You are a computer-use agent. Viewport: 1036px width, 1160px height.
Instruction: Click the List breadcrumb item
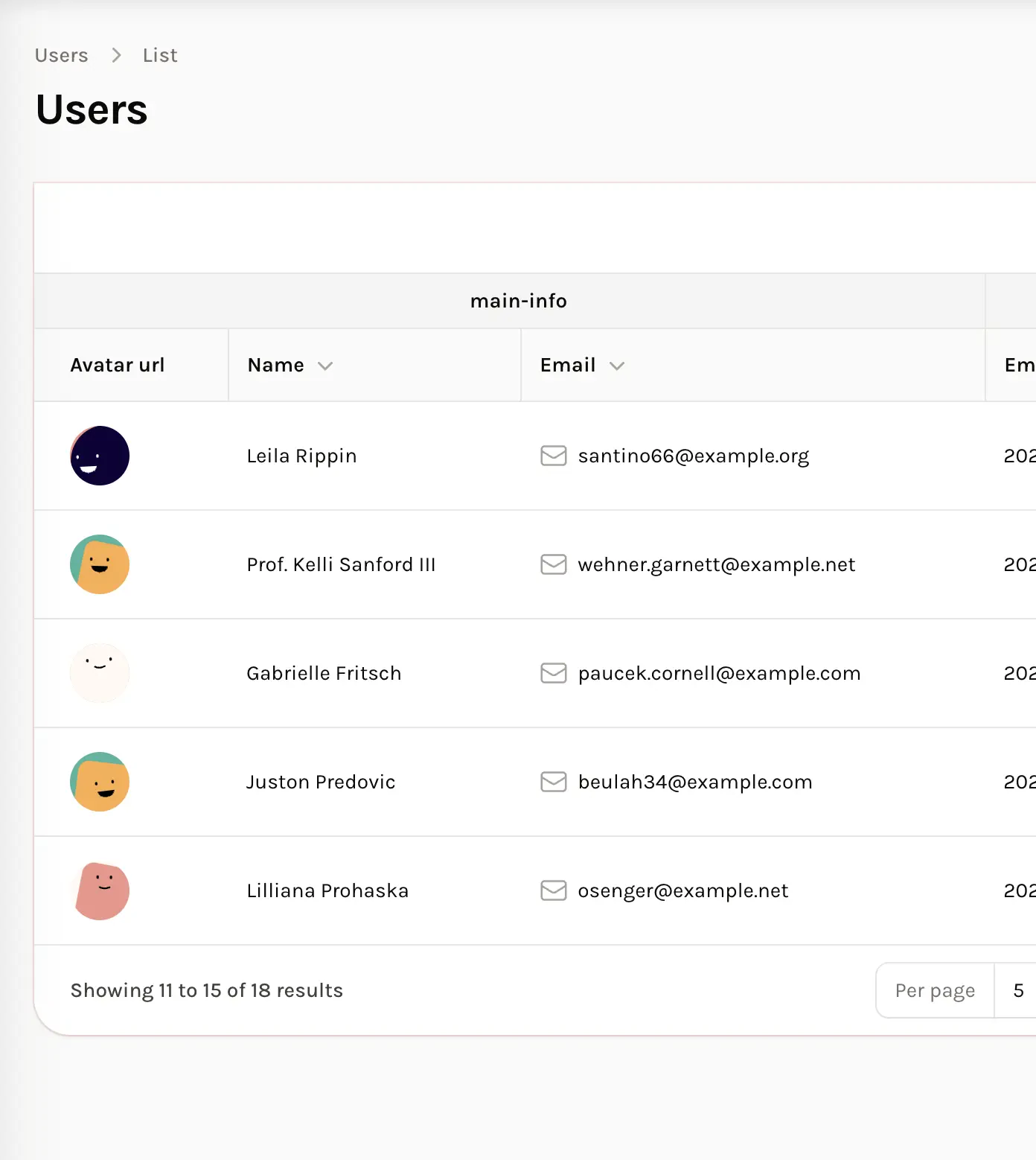click(x=160, y=55)
